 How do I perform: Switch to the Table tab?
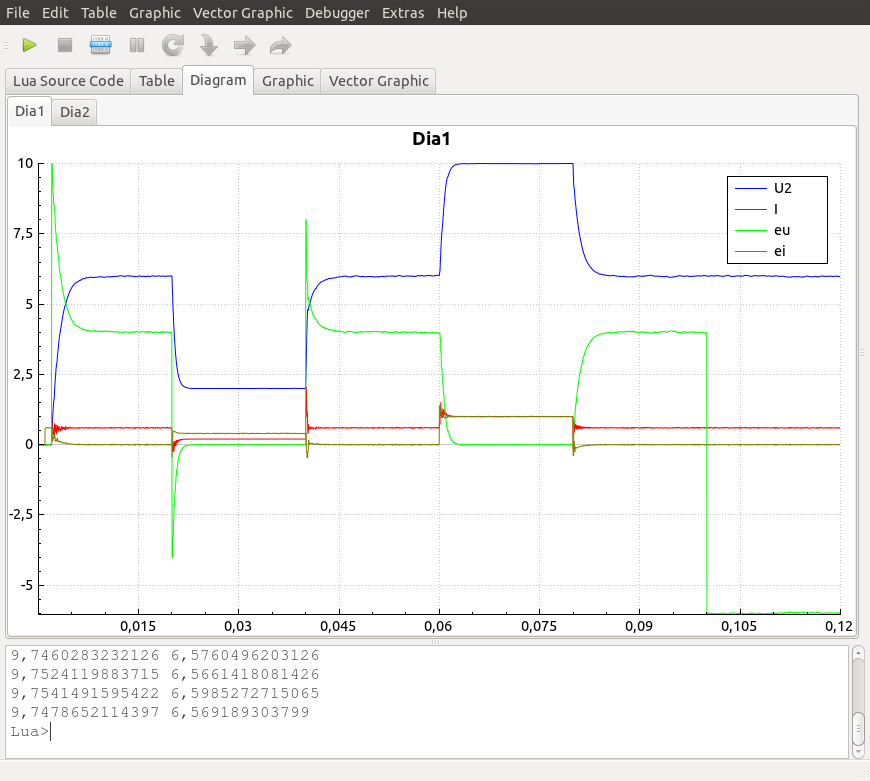click(x=156, y=81)
